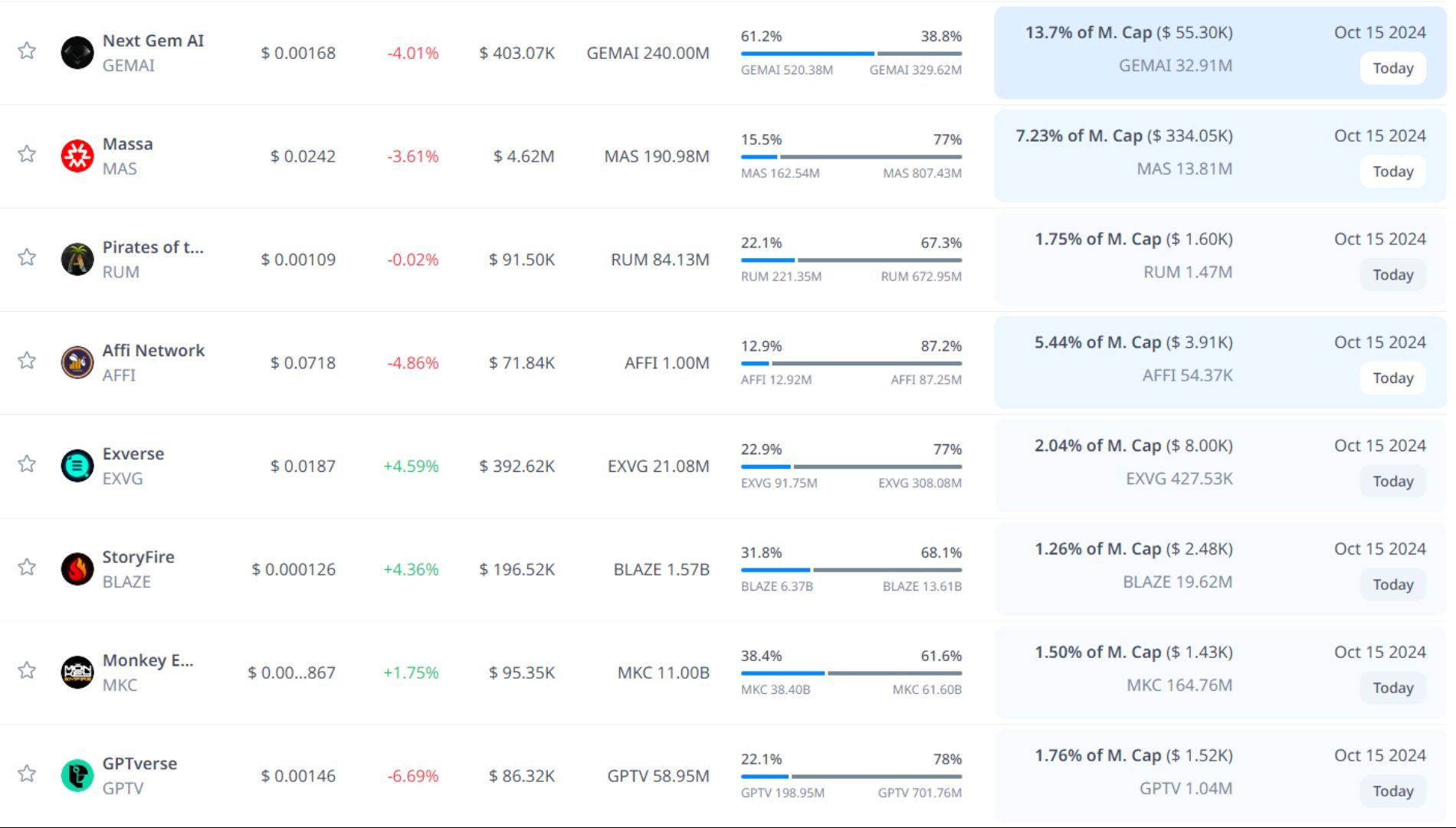Click the Affi Network coin logo
This screenshot has height=828, width=1456.
[x=77, y=363]
